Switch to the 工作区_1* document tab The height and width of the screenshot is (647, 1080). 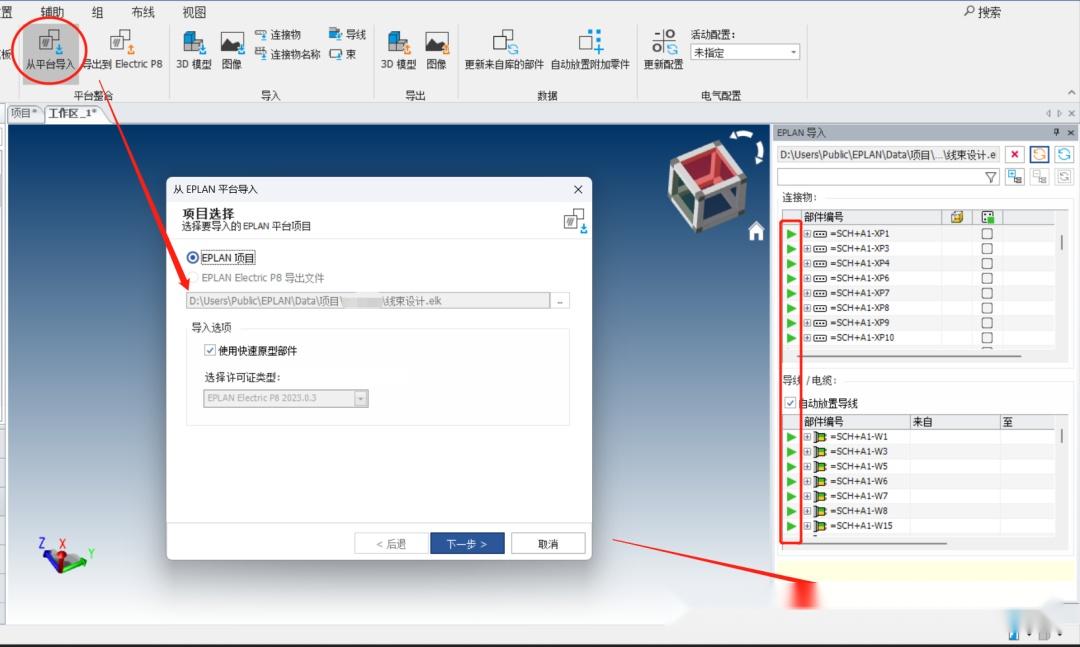coord(73,113)
